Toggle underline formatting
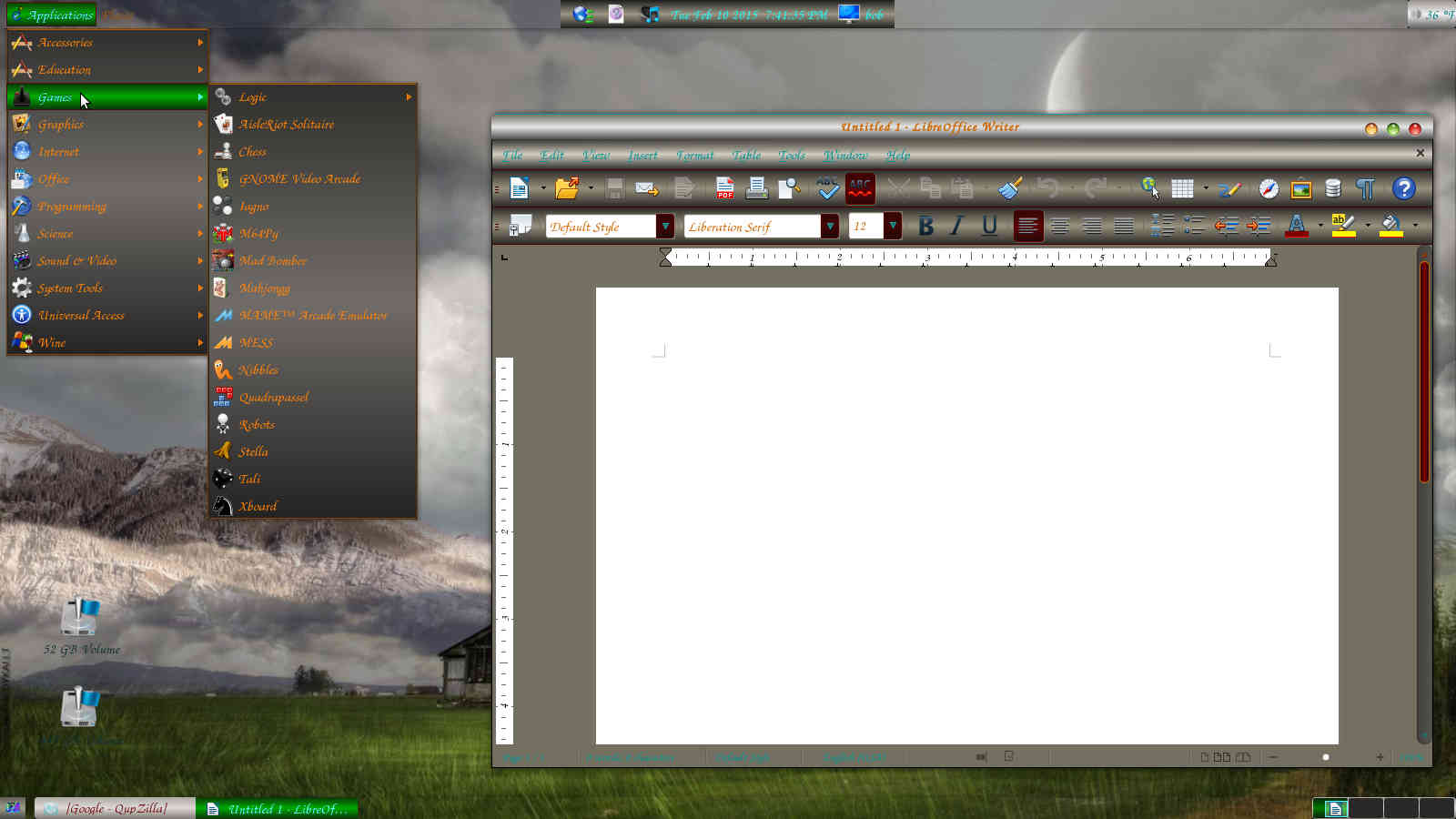 tap(989, 226)
